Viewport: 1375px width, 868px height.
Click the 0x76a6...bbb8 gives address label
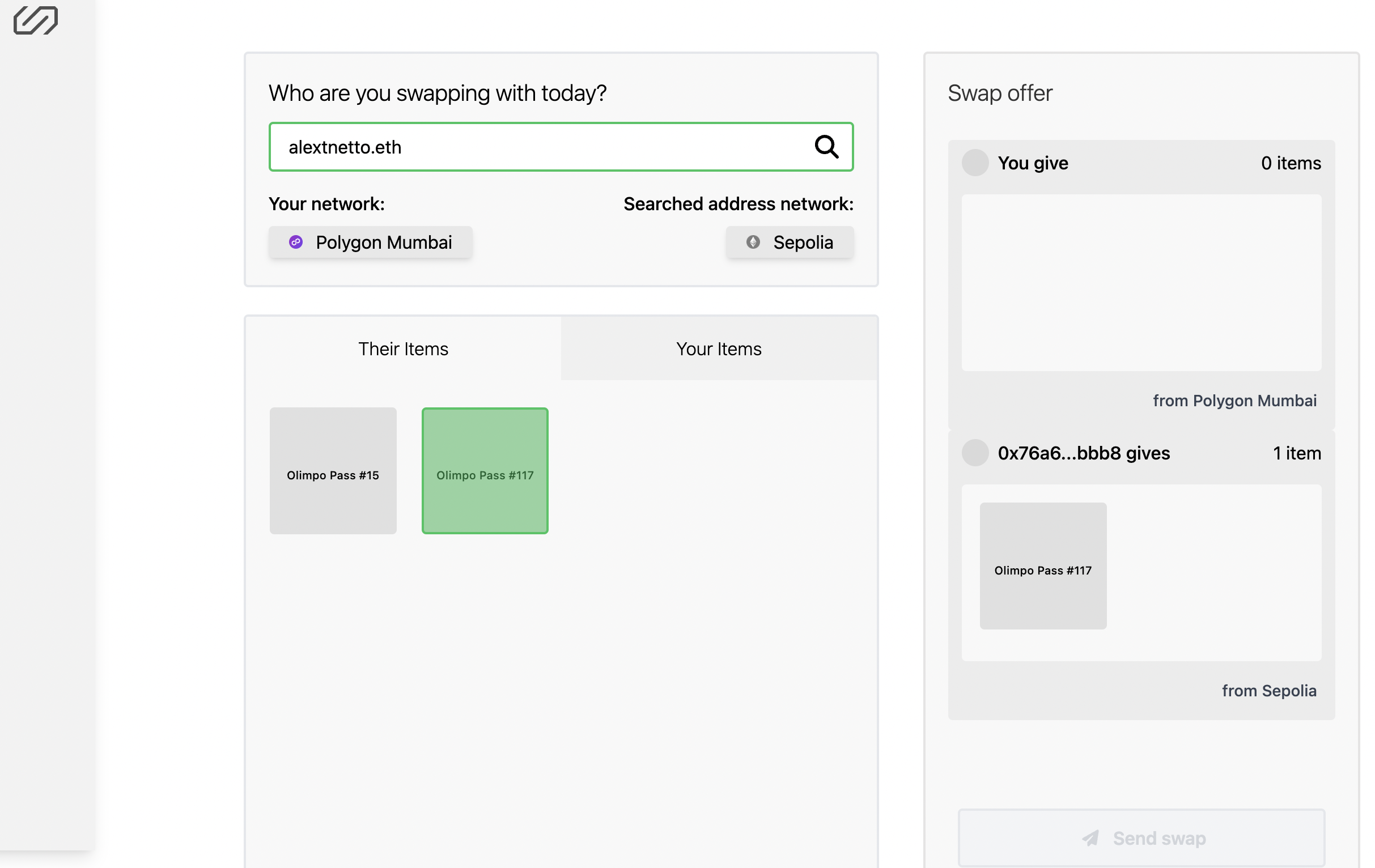coord(1083,453)
